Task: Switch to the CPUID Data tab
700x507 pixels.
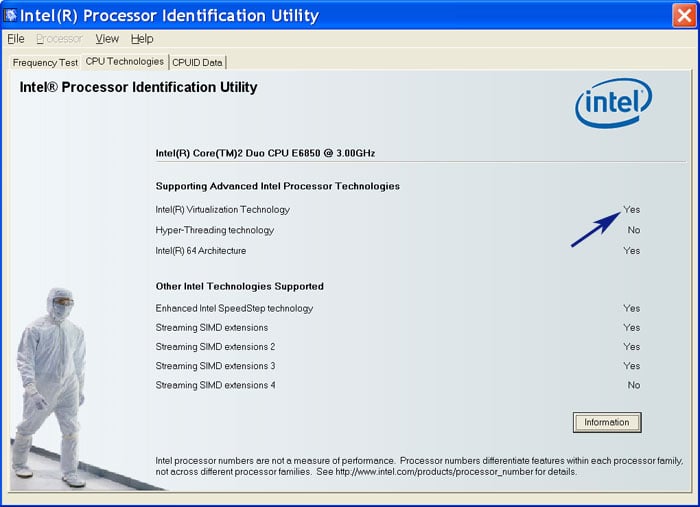Action: [197, 62]
